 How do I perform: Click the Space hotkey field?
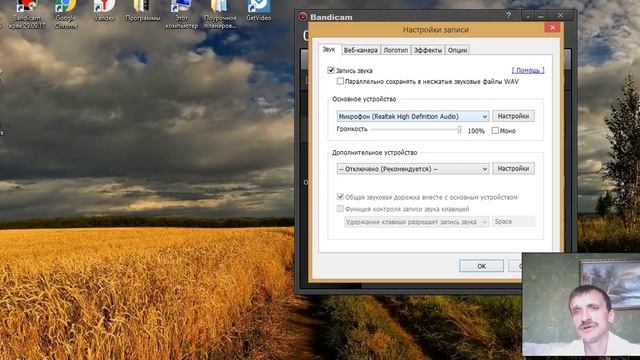tap(513, 221)
